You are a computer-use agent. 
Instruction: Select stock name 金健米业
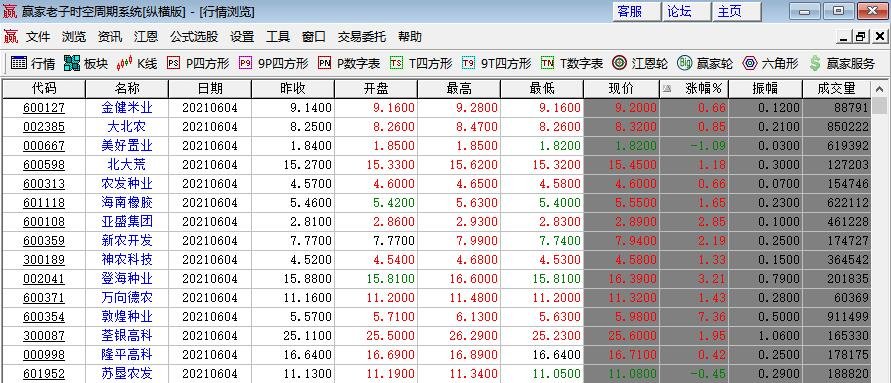(127, 107)
